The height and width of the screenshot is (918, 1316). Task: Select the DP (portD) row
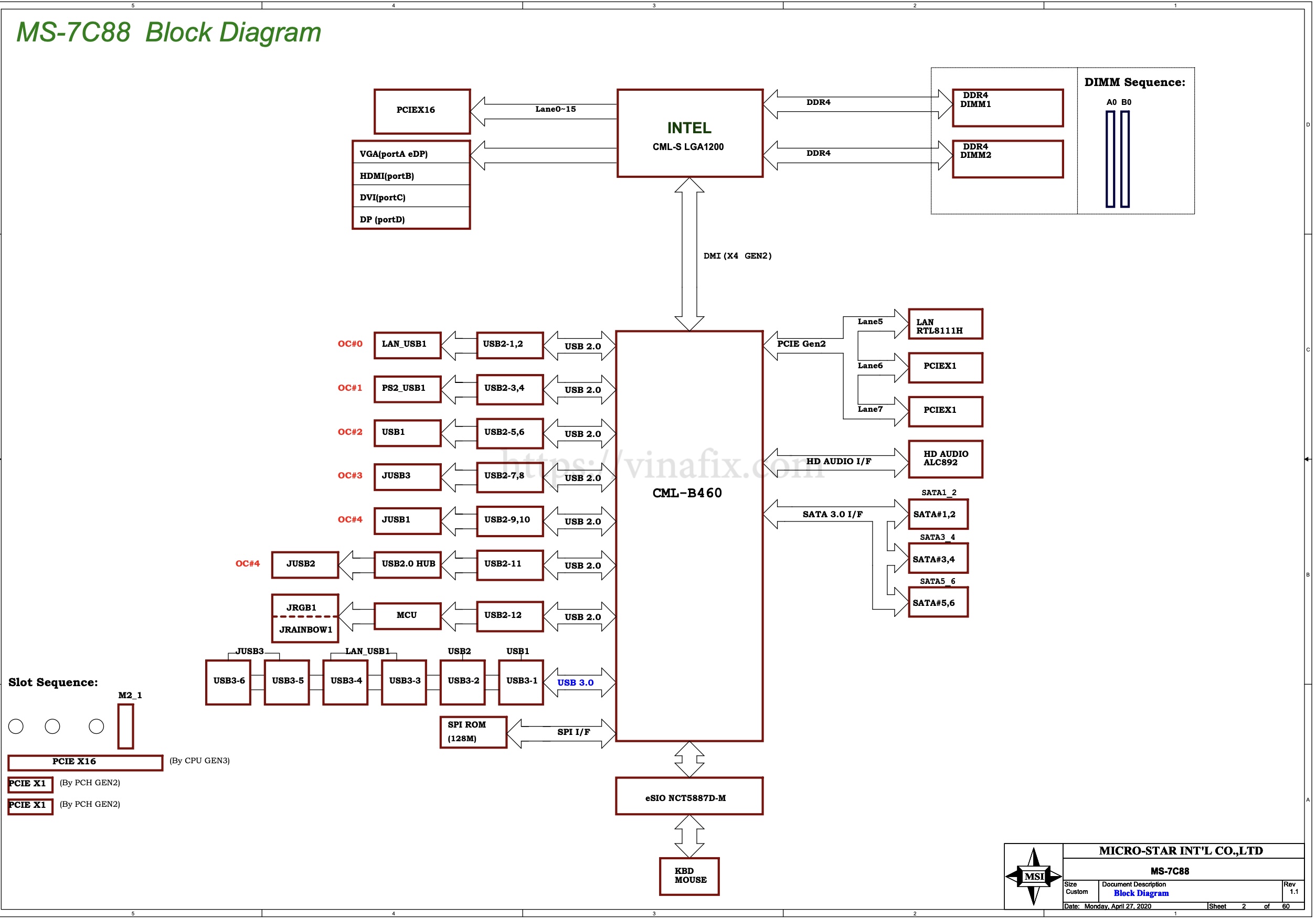click(411, 218)
